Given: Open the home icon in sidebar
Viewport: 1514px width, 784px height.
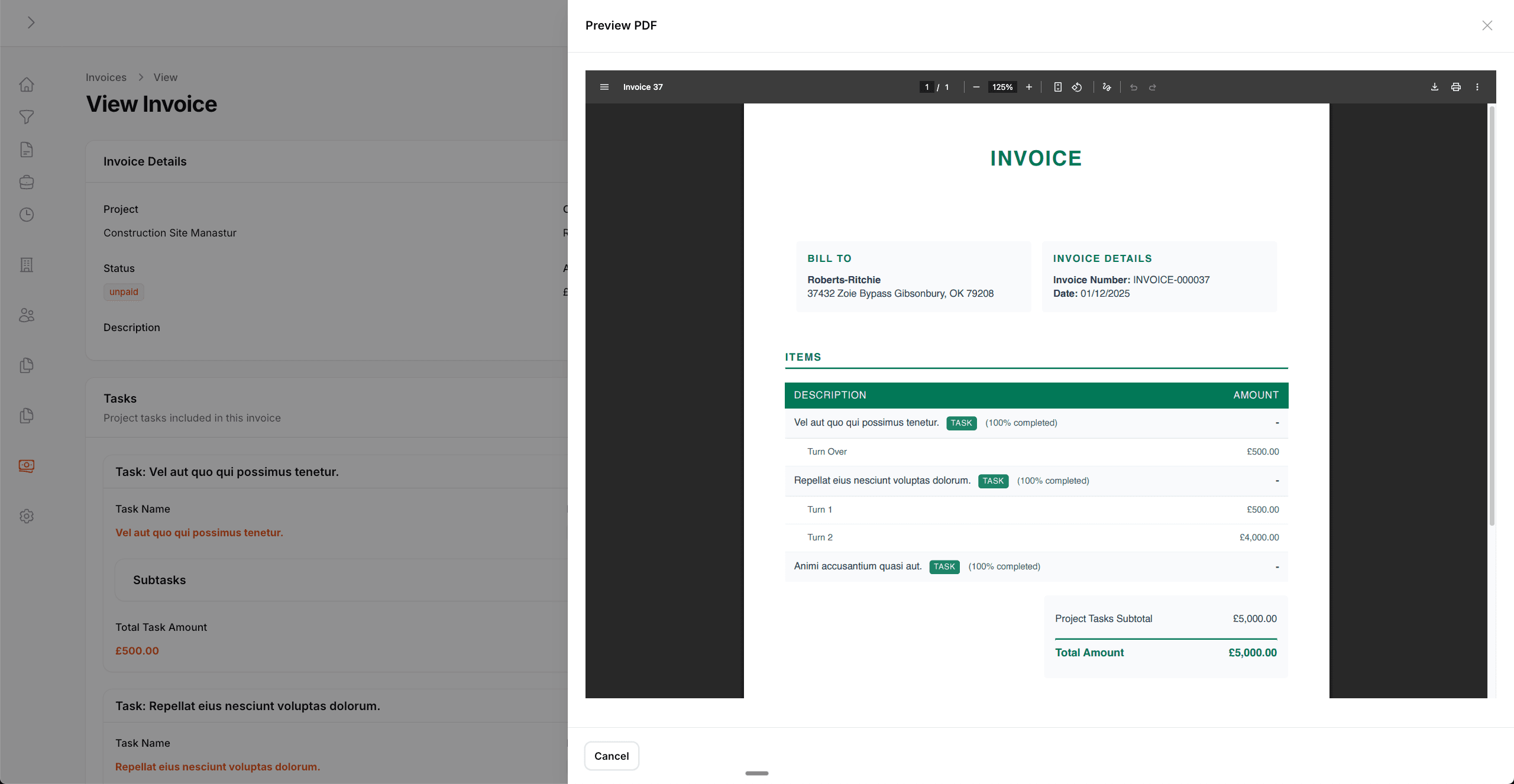Looking at the screenshot, I should [x=27, y=85].
